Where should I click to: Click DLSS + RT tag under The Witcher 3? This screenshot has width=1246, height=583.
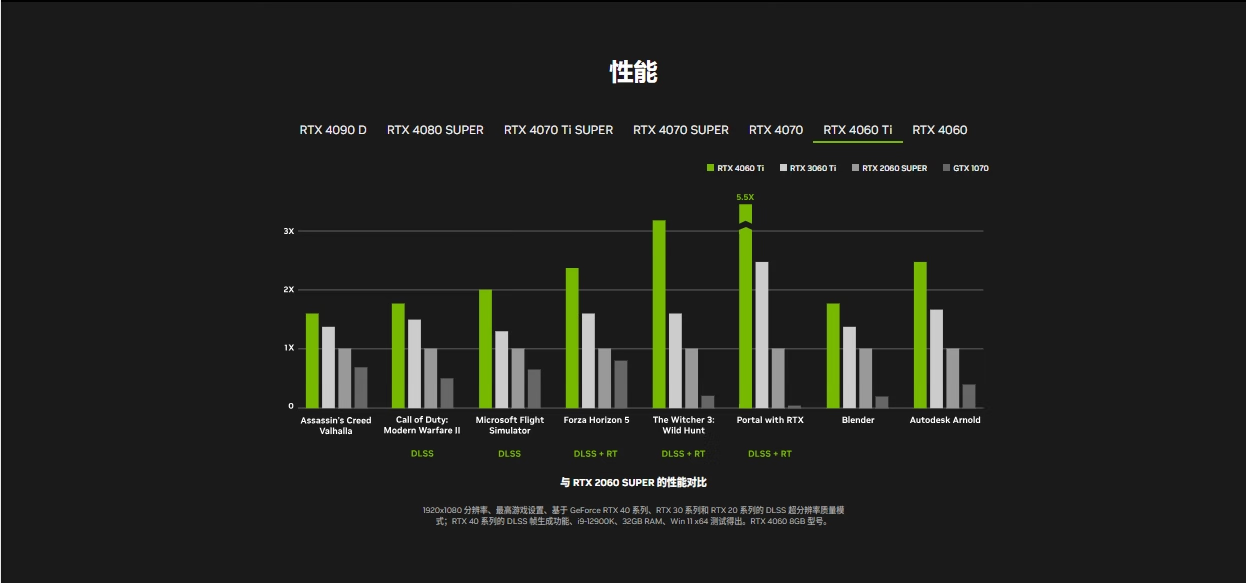point(683,454)
